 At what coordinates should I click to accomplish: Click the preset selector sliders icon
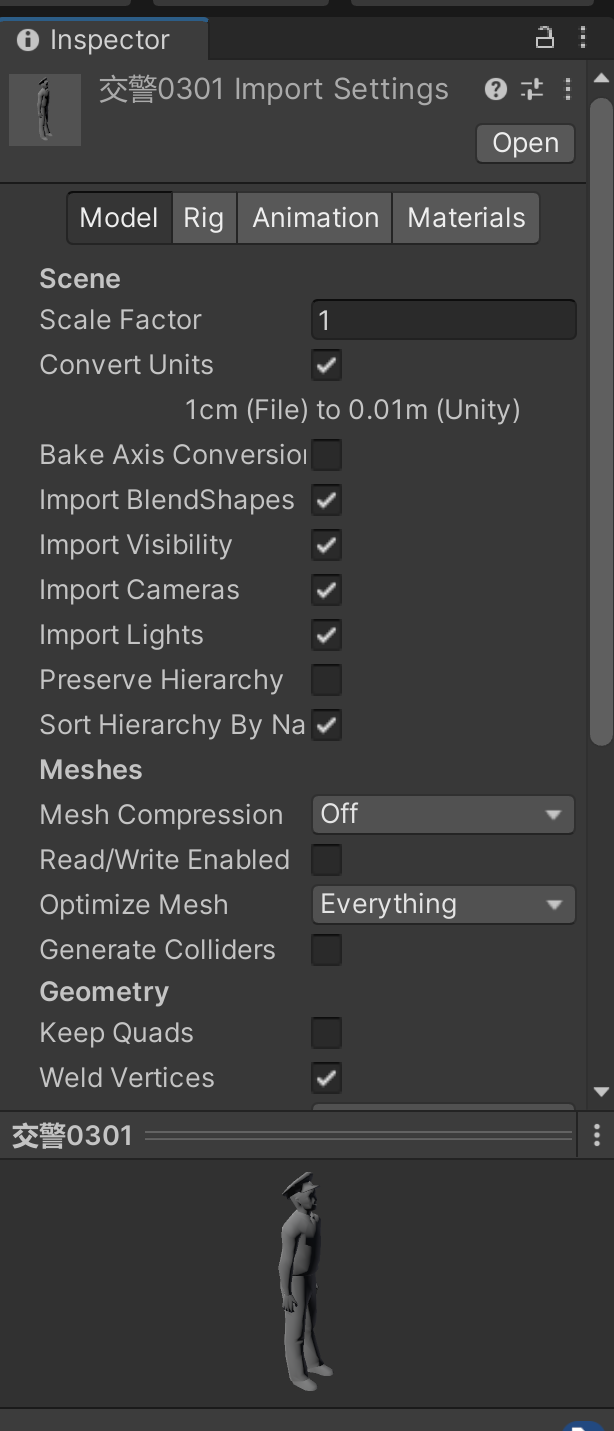pyautogui.click(x=532, y=89)
